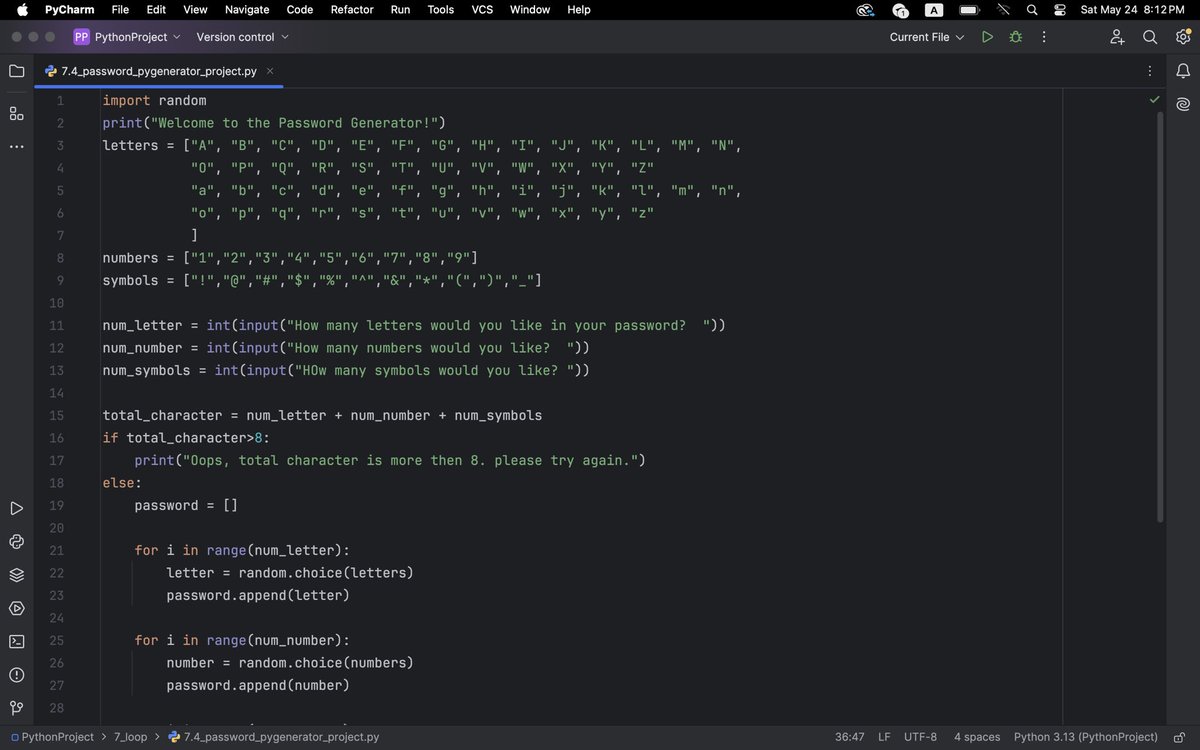
Task: Open the PyCharm application menu
Action: [x=69, y=9]
